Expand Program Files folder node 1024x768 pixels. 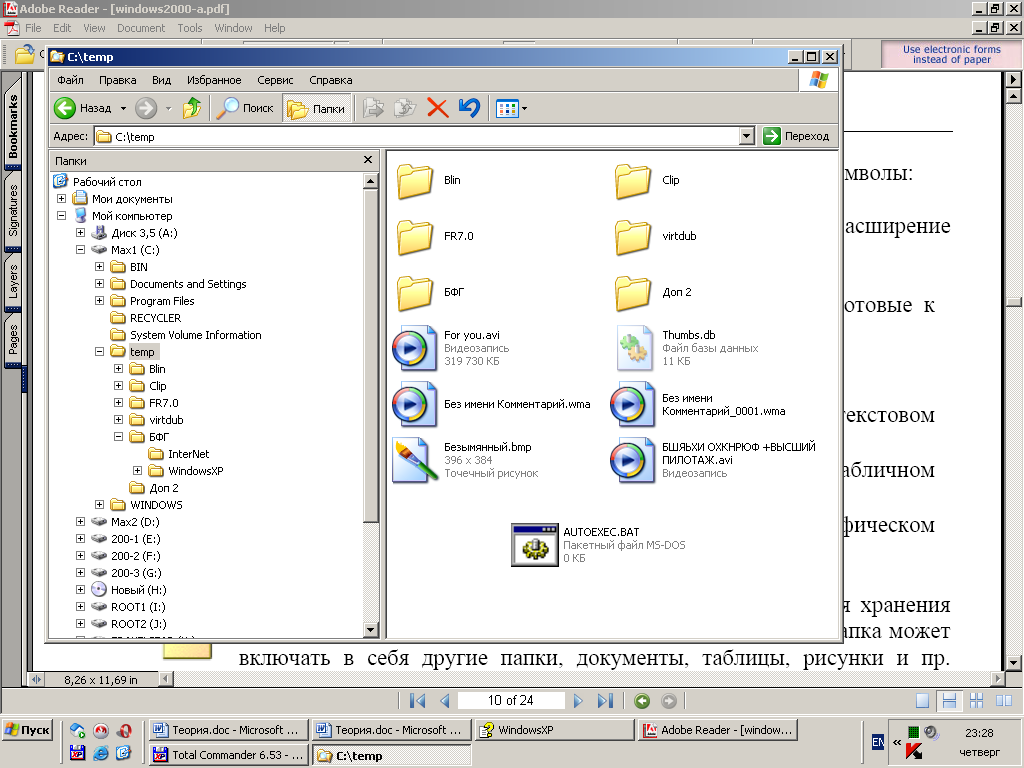tap(99, 300)
